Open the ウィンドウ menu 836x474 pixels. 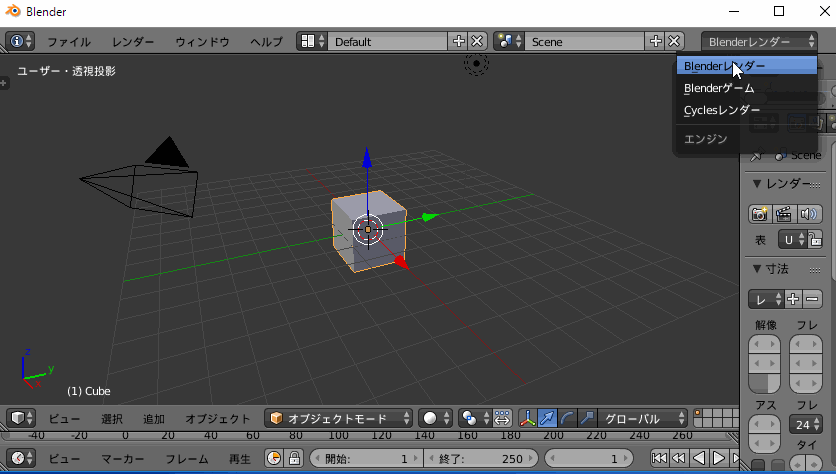click(x=202, y=42)
